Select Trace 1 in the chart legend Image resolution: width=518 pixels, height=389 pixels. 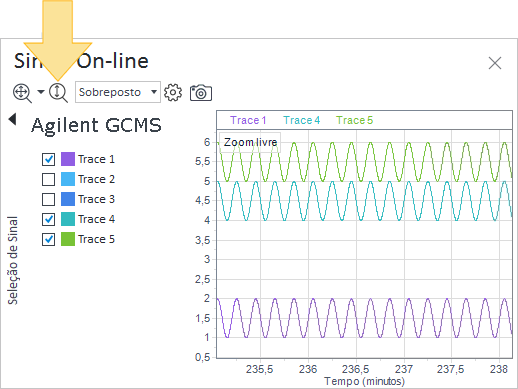(x=248, y=120)
